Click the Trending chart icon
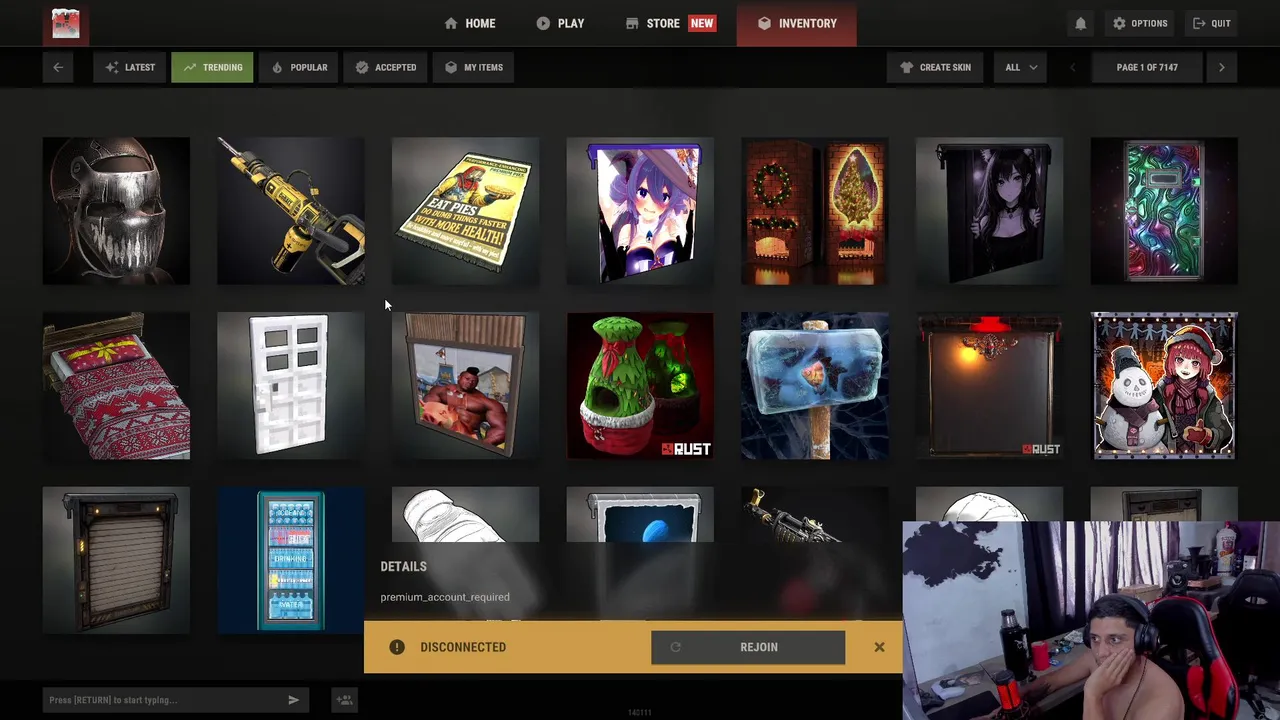This screenshot has width=1280, height=720. tap(190, 67)
